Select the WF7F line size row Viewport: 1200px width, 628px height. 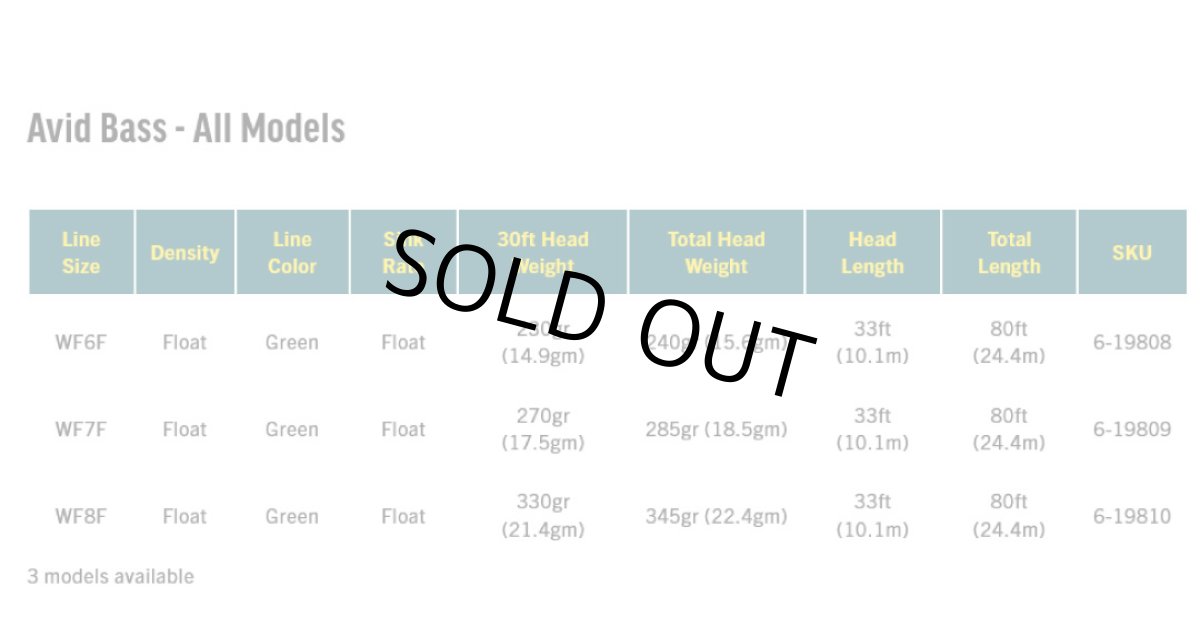(x=81, y=429)
